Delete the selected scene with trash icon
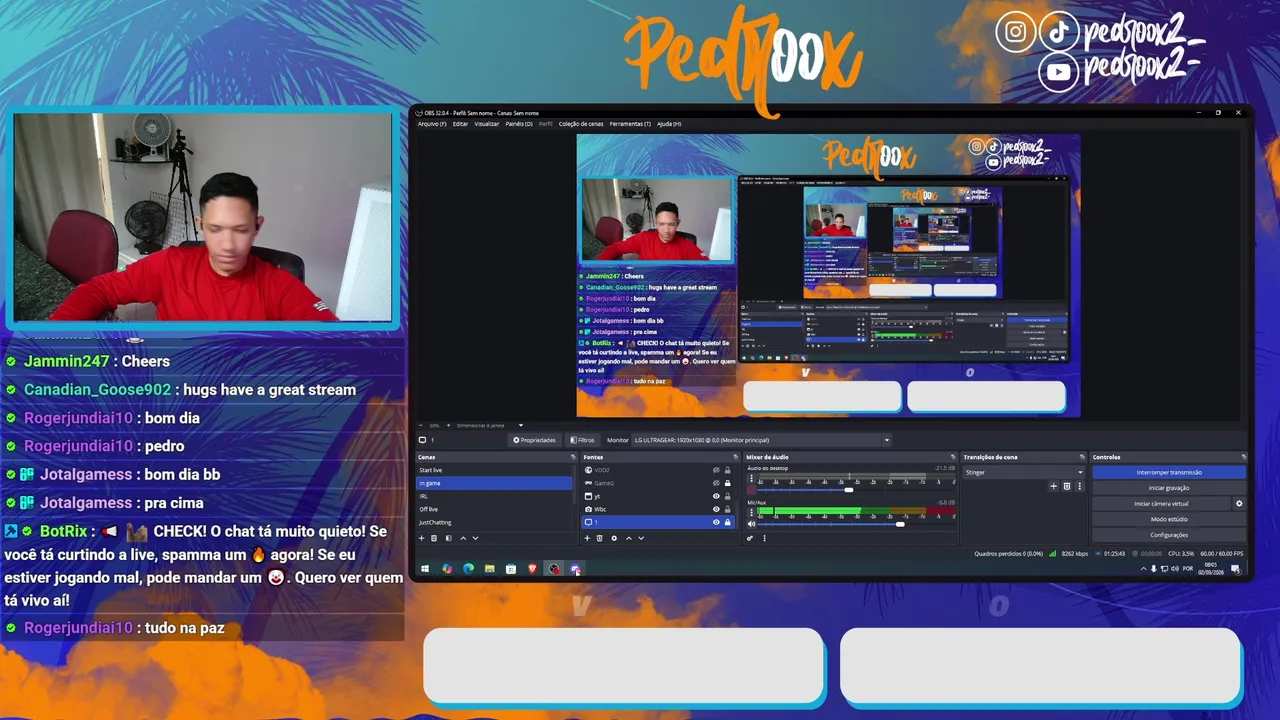 pos(434,538)
